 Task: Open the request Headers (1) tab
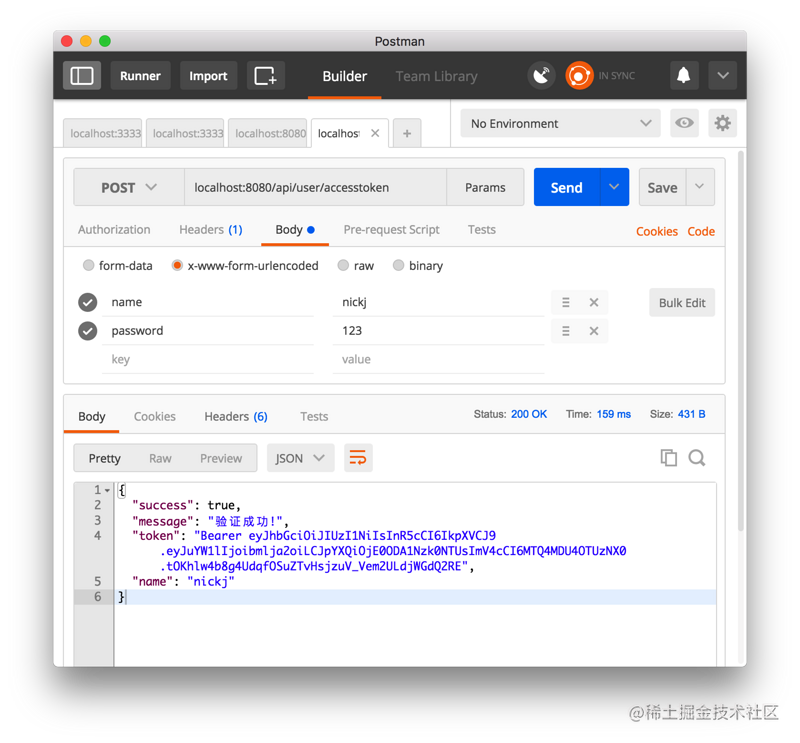(211, 230)
